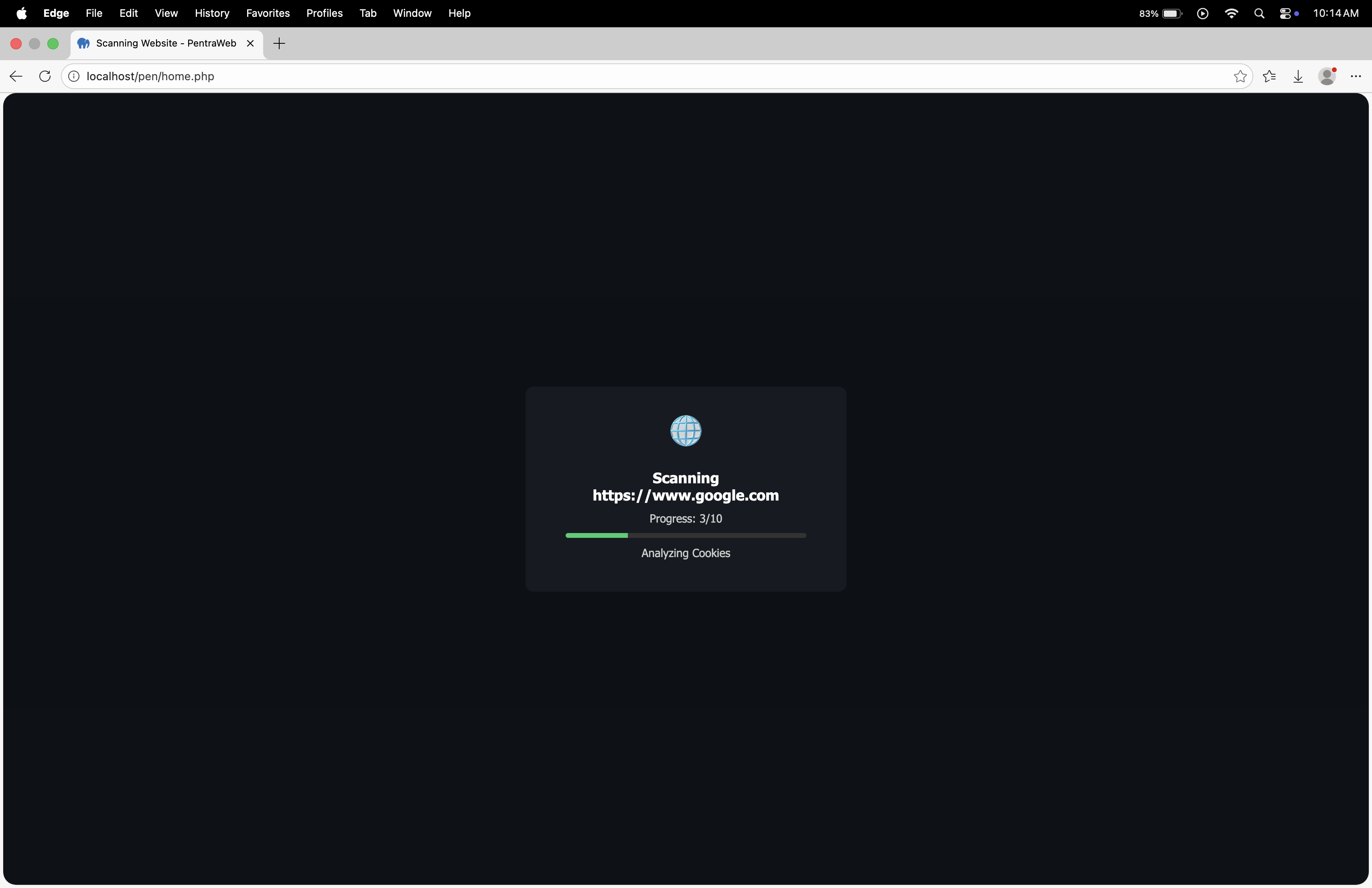Open the Profiles menu
The height and width of the screenshot is (888, 1372).
tap(324, 13)
